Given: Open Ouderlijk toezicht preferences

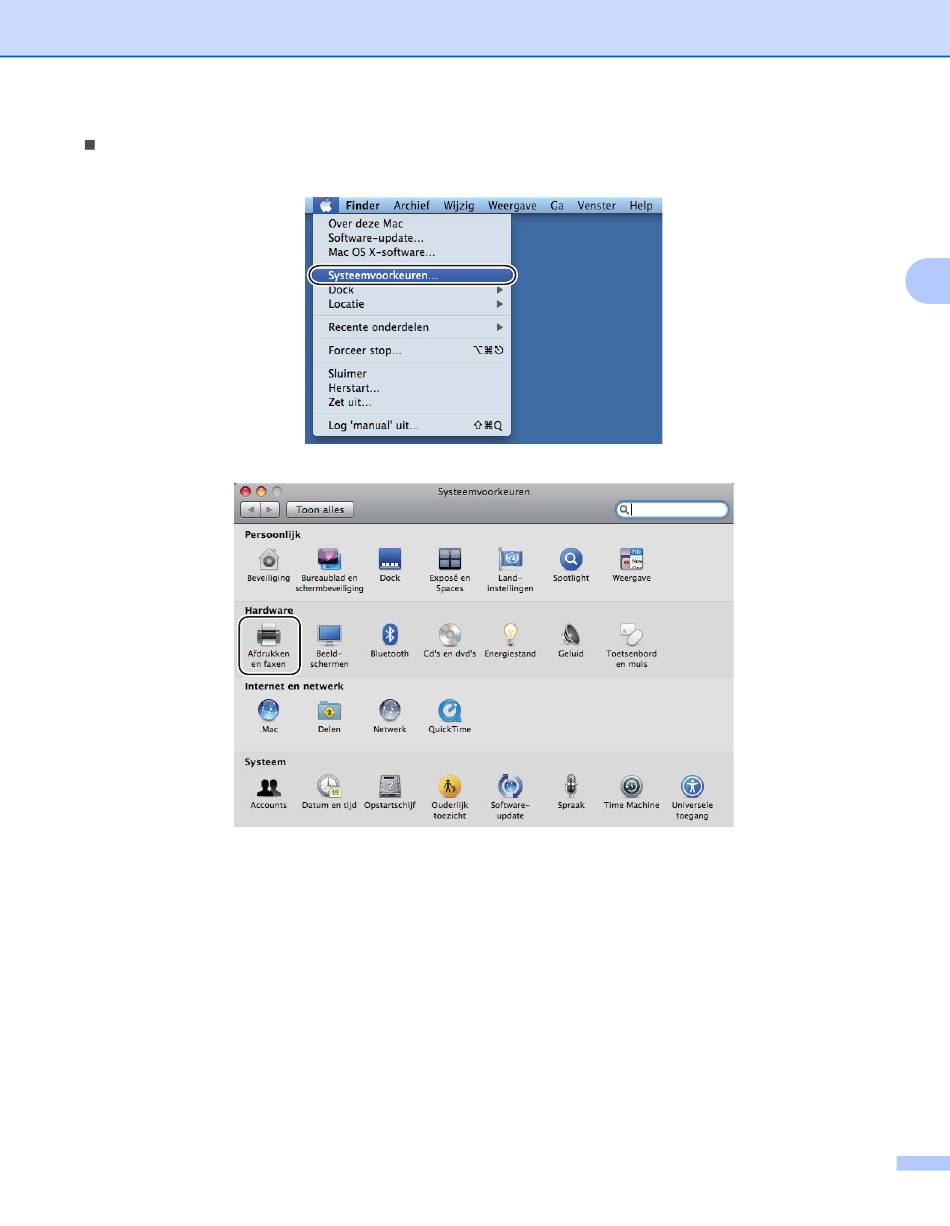Looking at the screenshot, I should (x=450, y=796).
